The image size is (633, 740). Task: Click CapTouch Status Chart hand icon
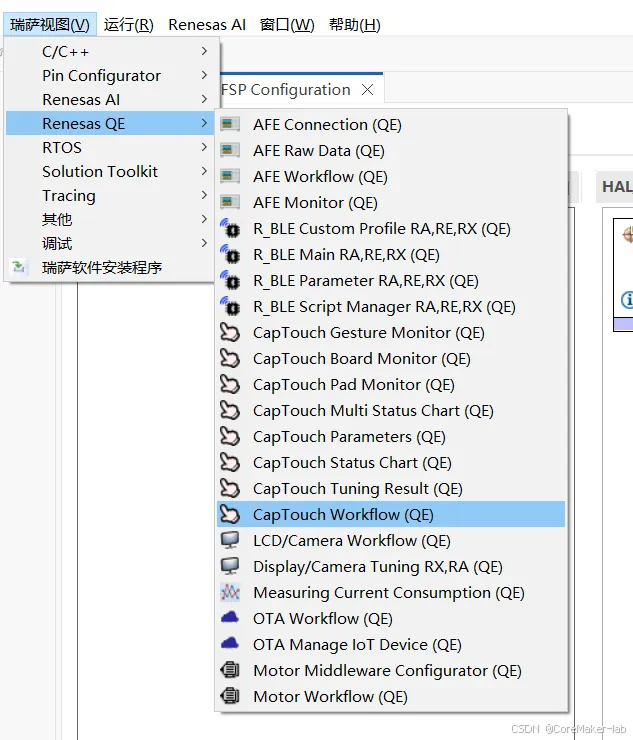[x=230, y=462]
